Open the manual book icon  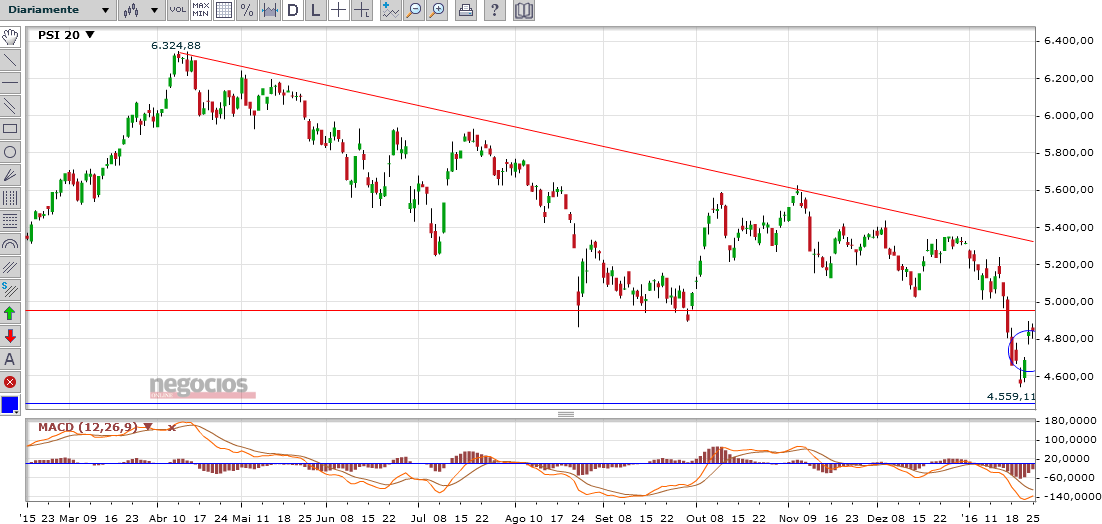pos(524,10)
